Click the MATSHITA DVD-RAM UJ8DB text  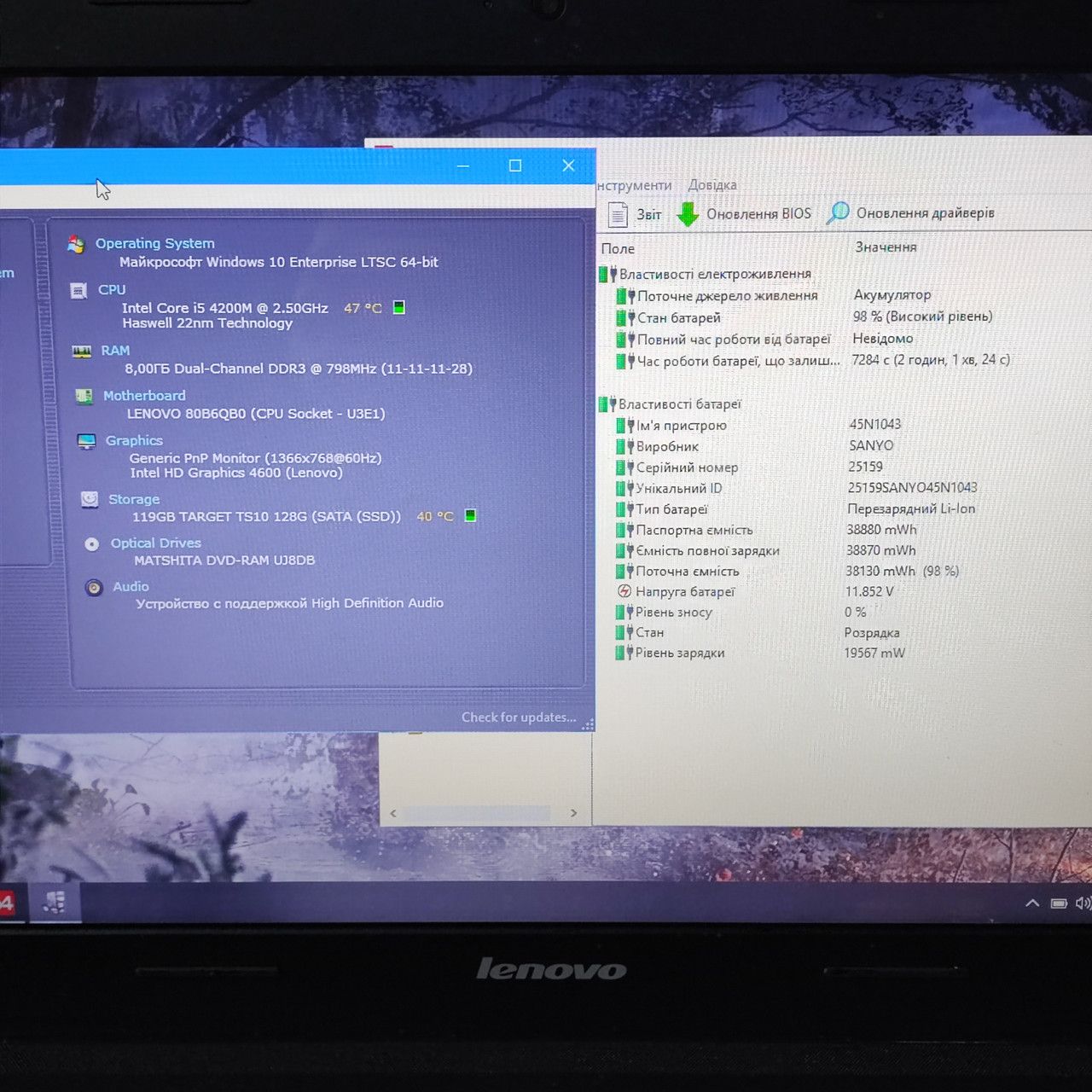click(224, 561)
